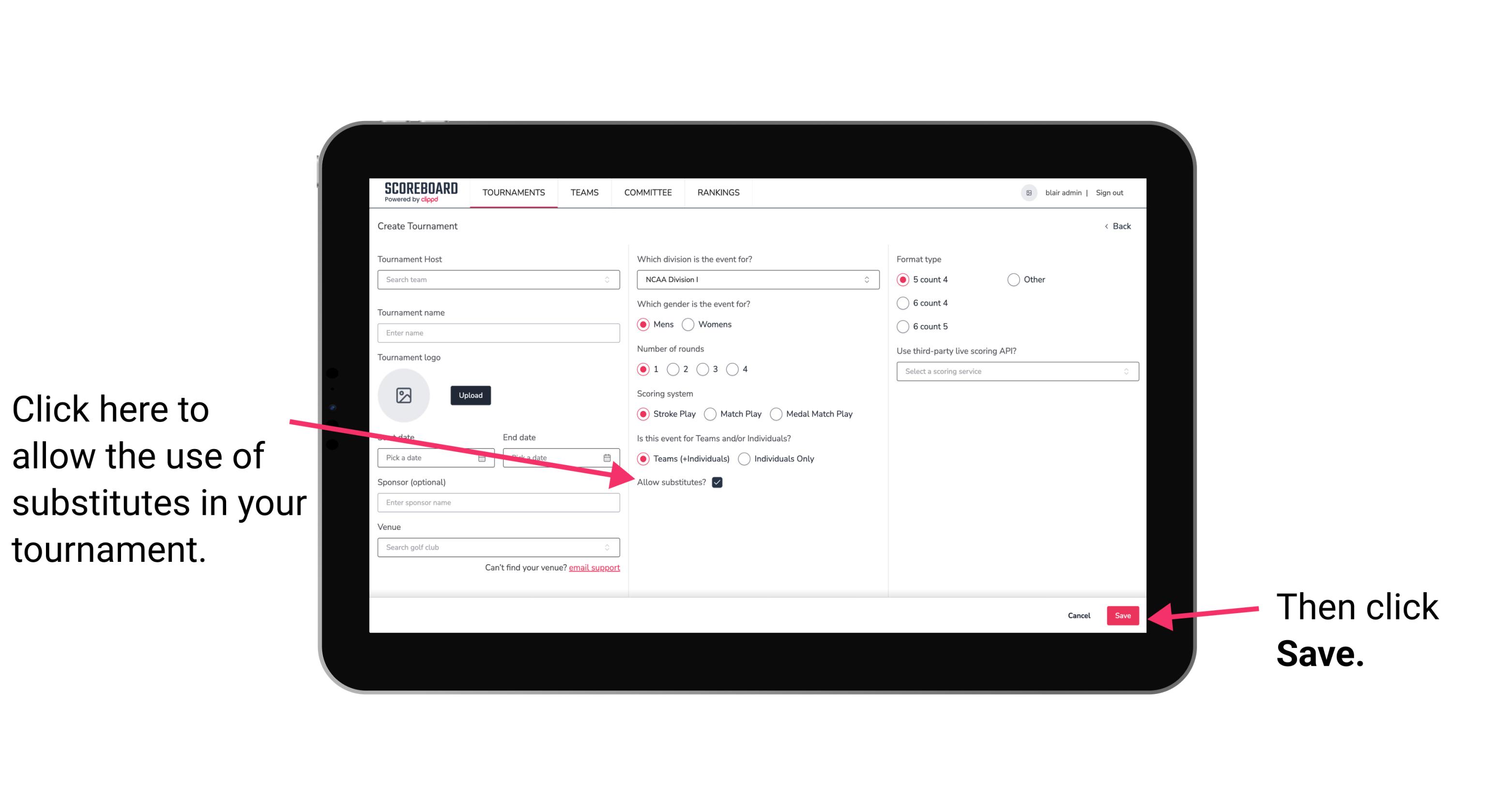
Task: Open the scoring service dropdown
Action: point(1015,371)
